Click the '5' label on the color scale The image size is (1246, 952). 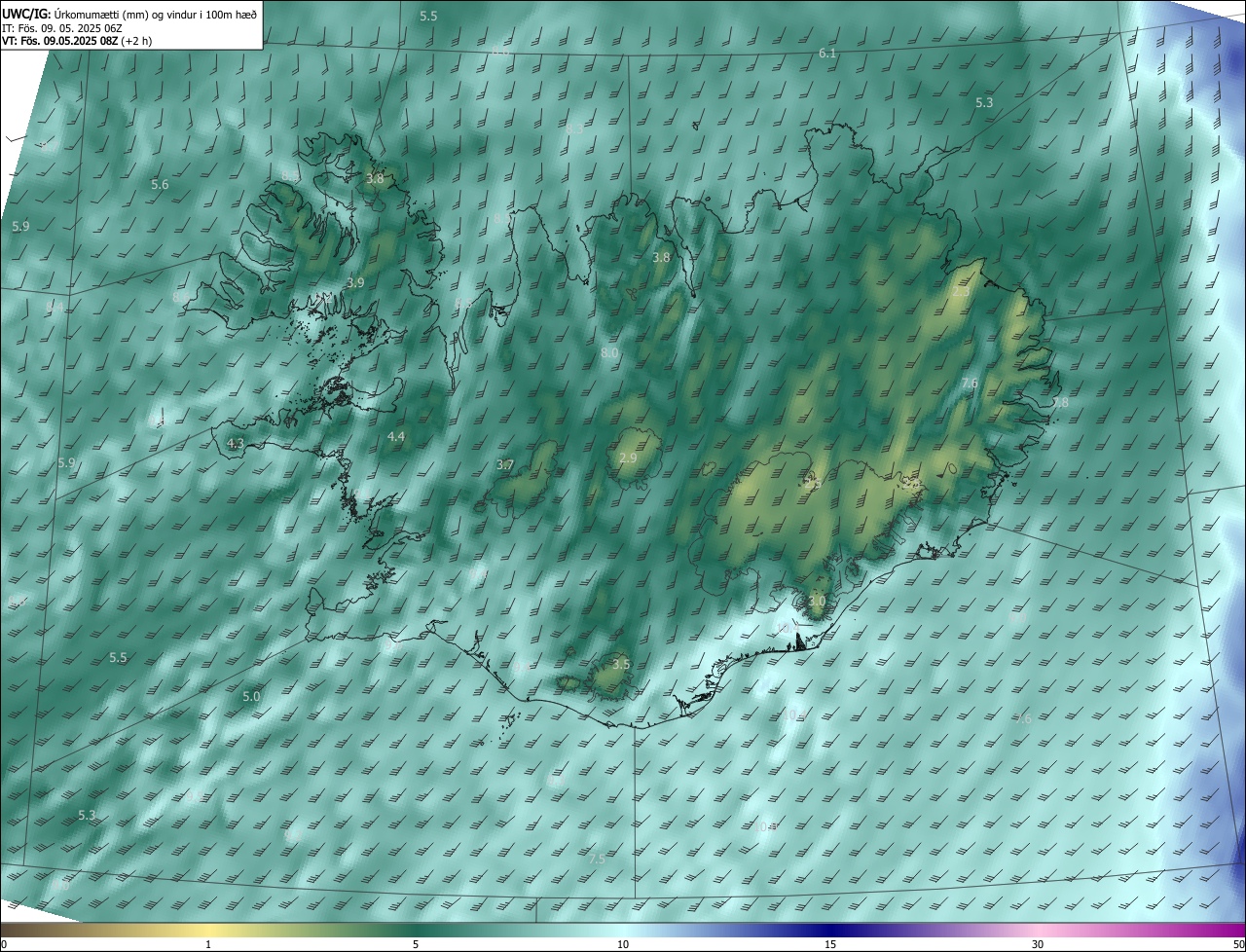click(416, 944)
